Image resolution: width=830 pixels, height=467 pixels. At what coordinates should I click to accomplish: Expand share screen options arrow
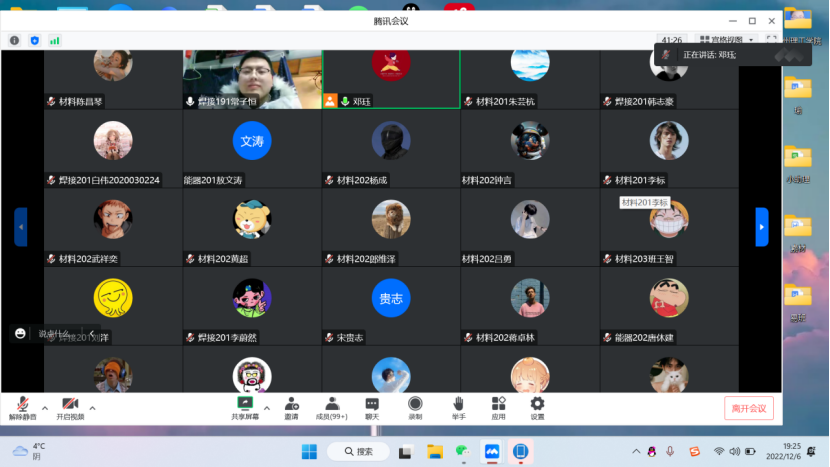[x=266, y=408]
